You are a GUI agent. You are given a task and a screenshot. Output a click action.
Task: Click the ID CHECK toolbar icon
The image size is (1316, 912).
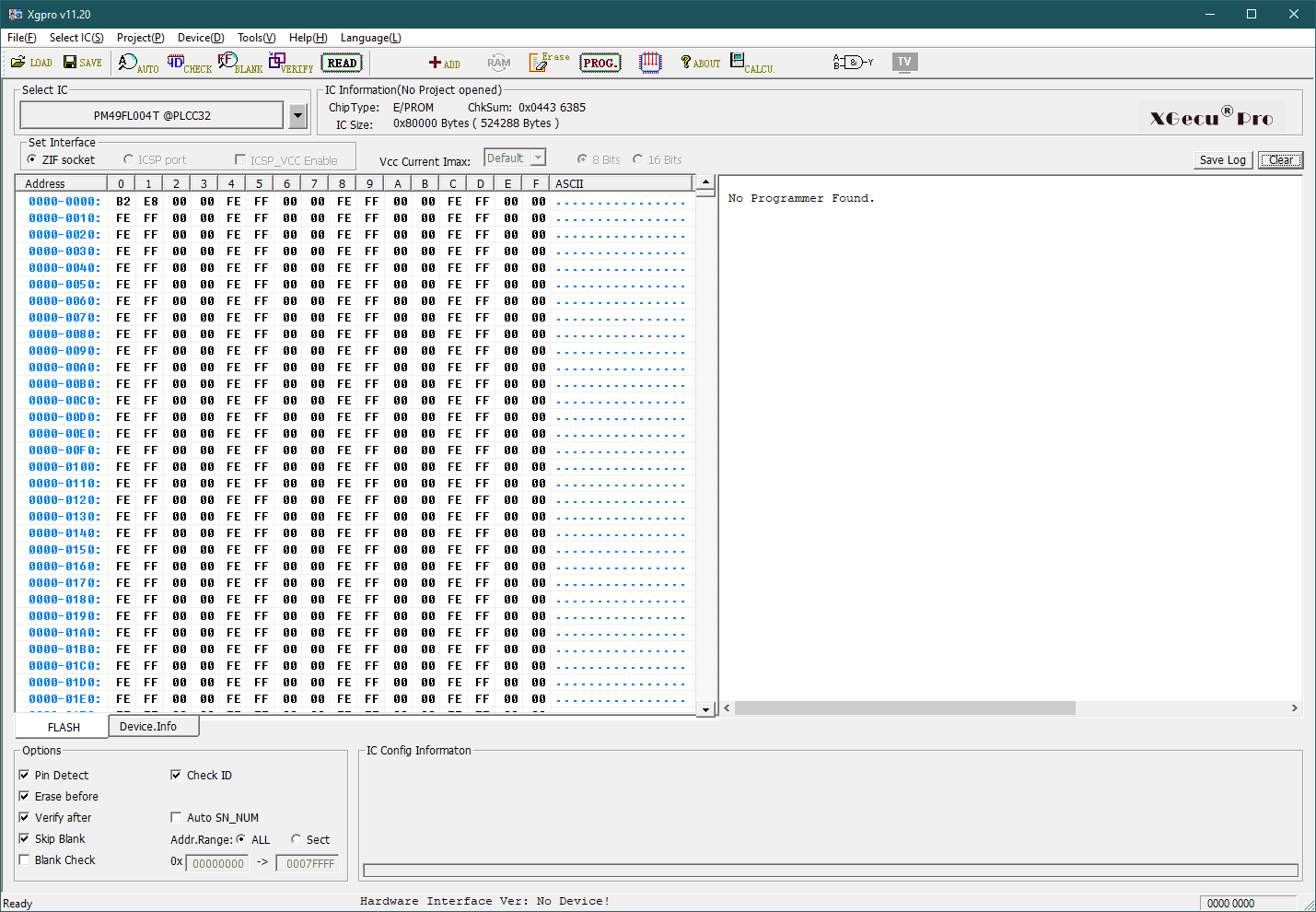(189, 63)
